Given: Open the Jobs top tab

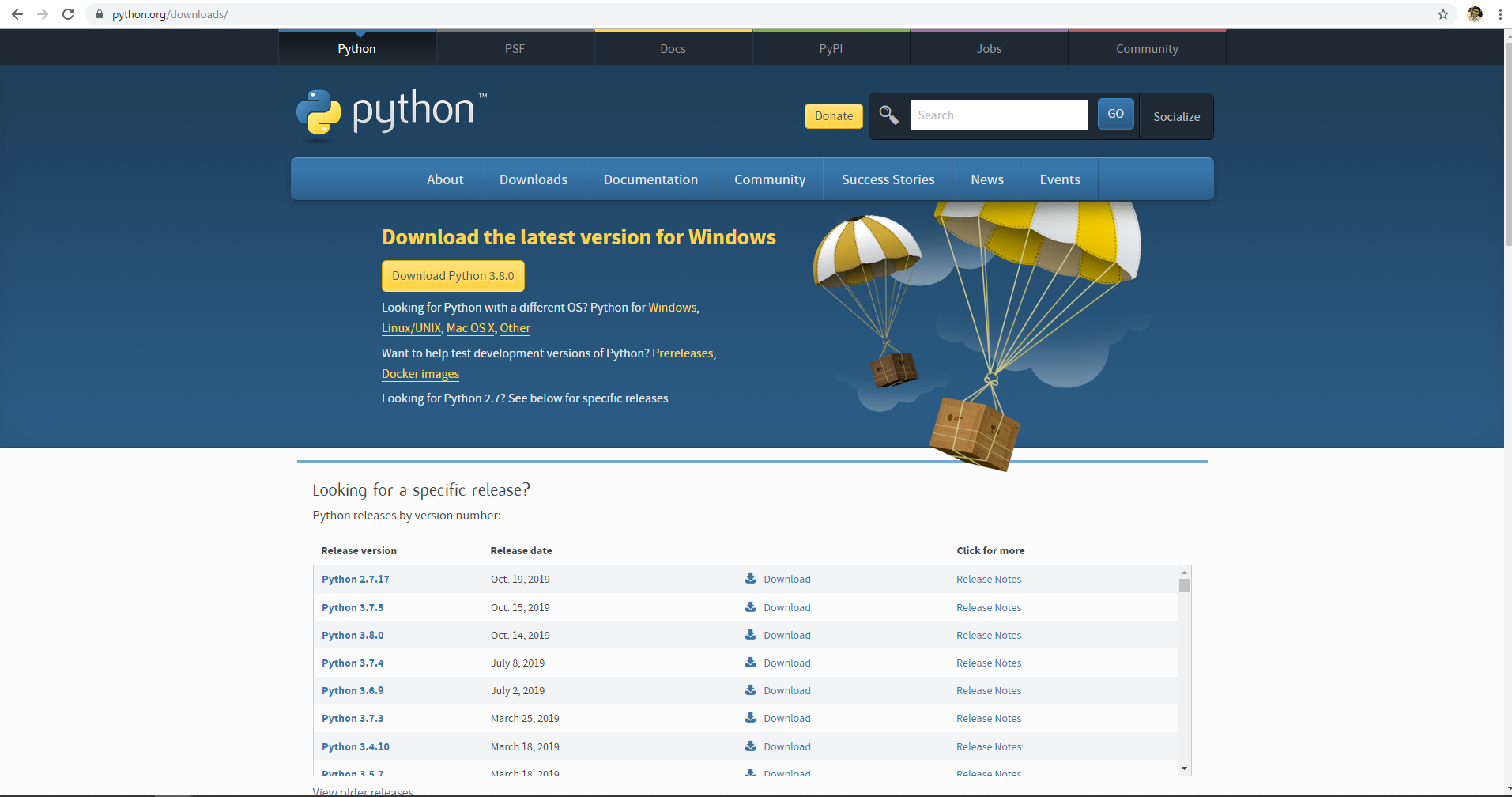Looking at the screenshot, I should (990, 48).
